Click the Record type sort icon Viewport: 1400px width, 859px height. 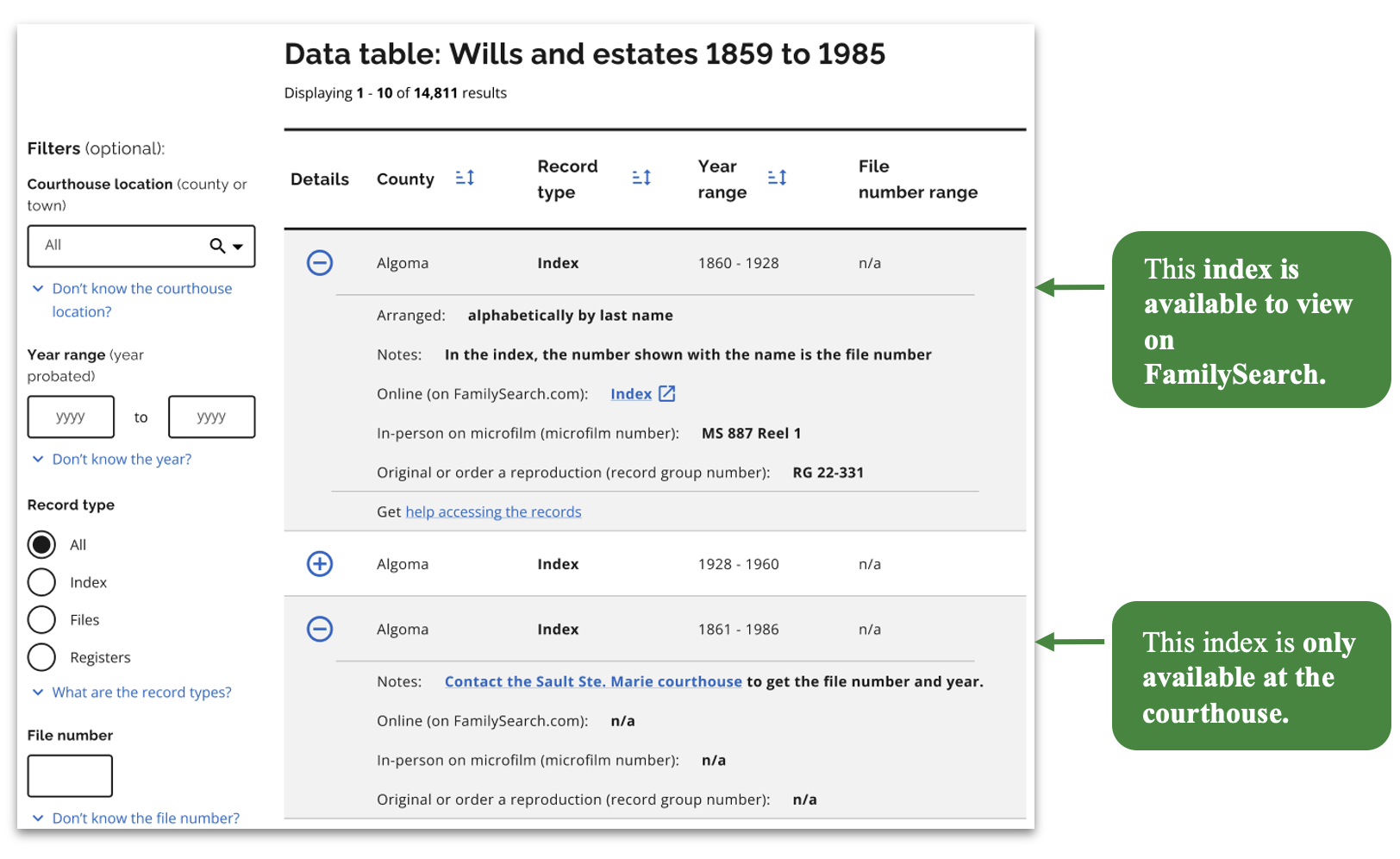pos(642,177)
